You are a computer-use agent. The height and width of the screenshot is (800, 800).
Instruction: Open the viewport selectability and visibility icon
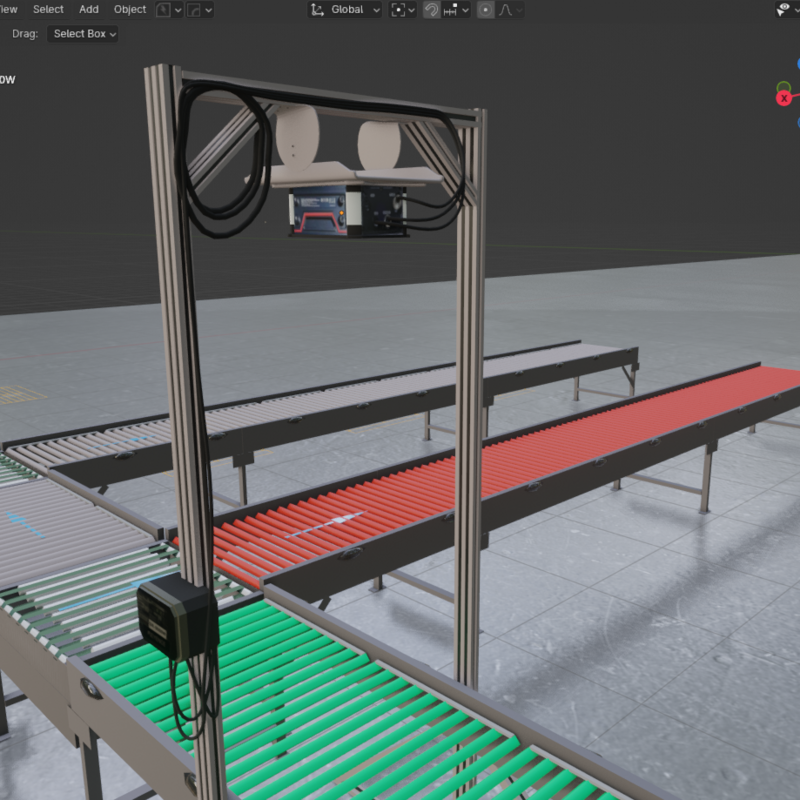[786, 10]
